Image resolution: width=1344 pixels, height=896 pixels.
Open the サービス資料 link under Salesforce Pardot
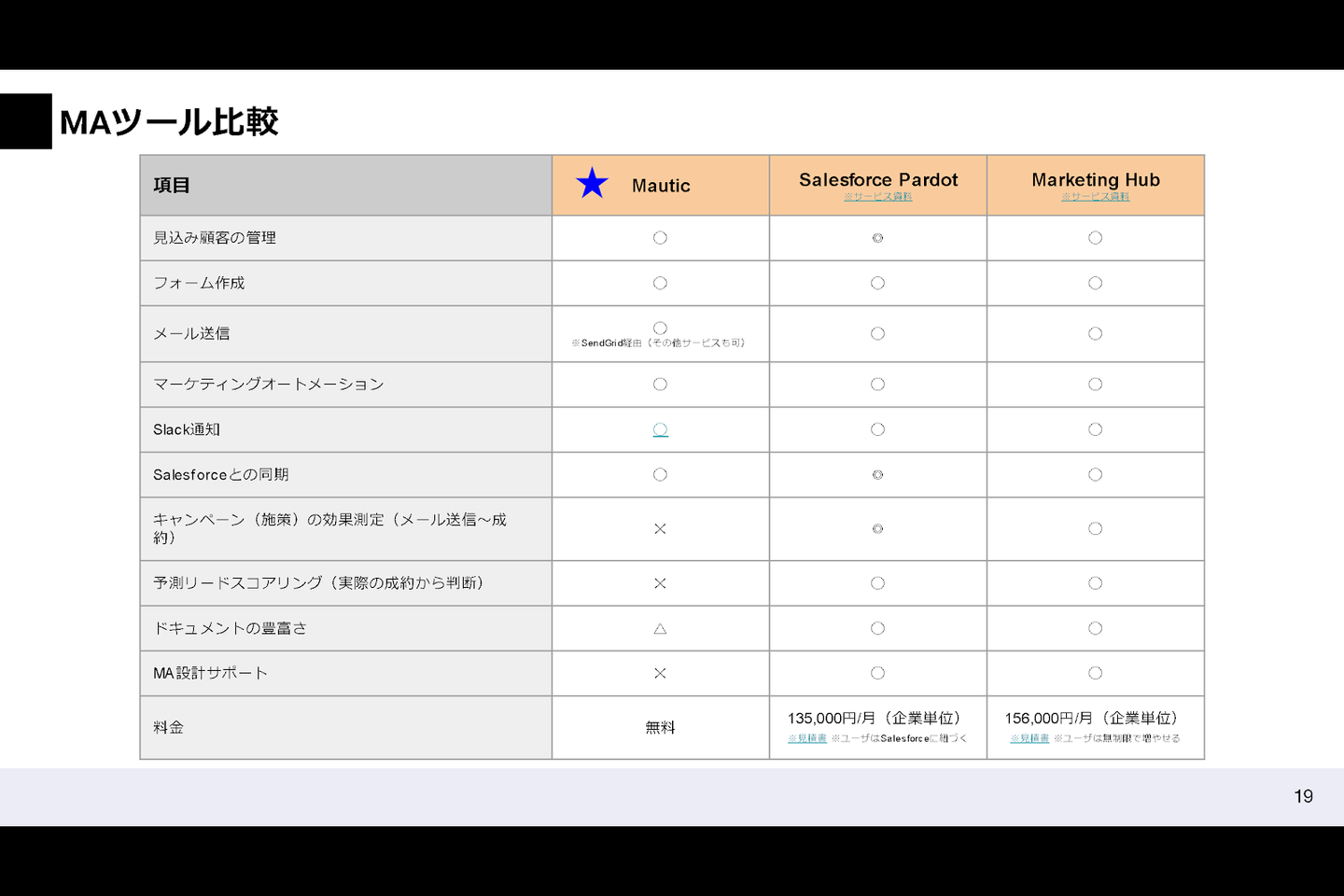(878, 197)
